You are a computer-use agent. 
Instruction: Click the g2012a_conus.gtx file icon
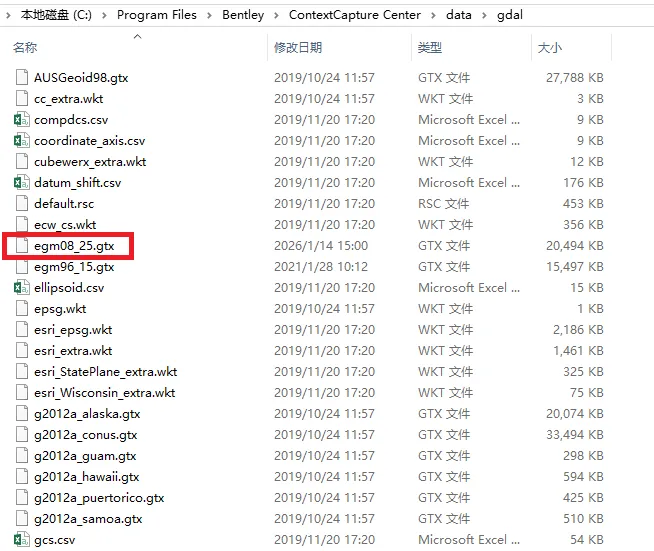click(22, 435)
